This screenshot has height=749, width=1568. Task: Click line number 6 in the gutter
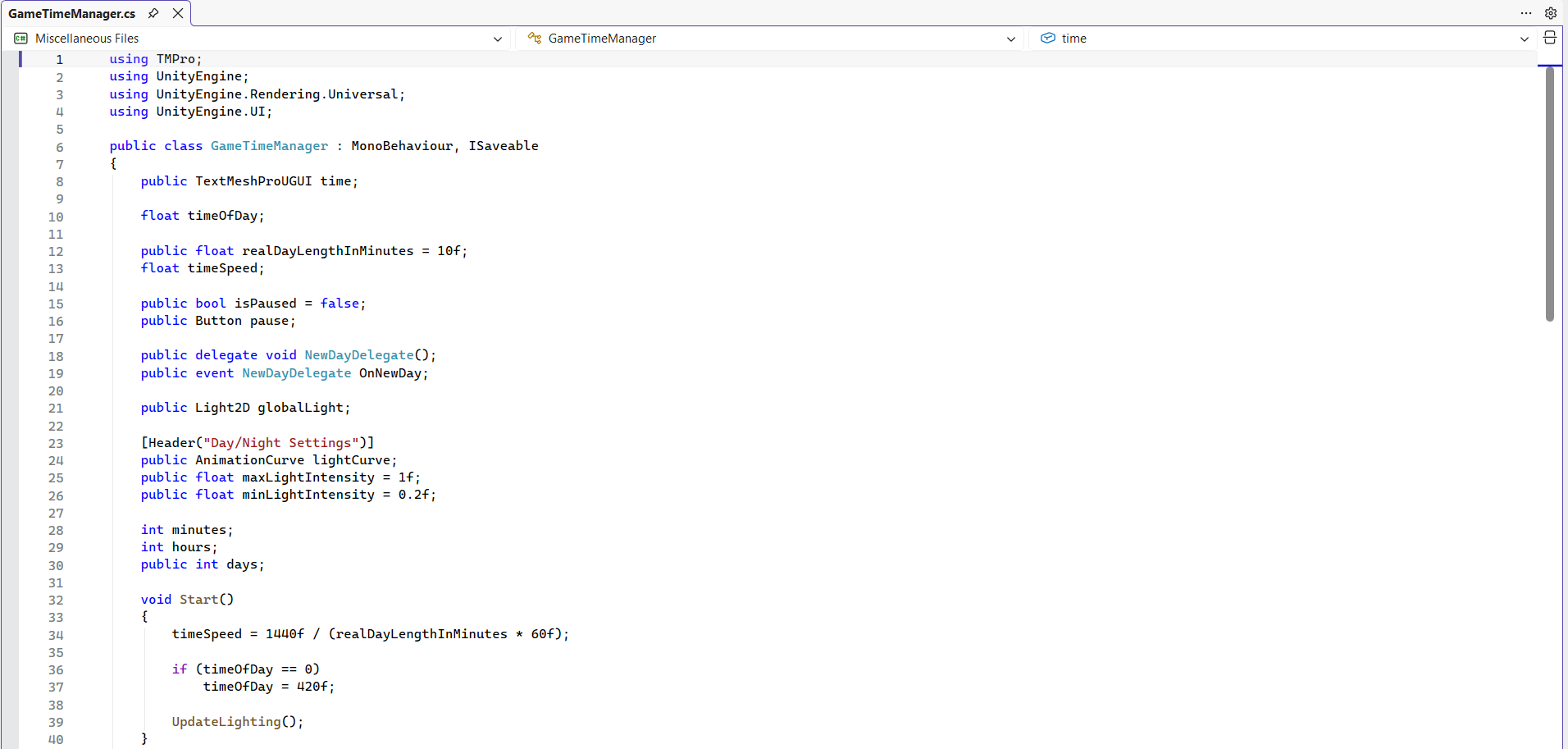pyautogui.click(x=59, y=147)
